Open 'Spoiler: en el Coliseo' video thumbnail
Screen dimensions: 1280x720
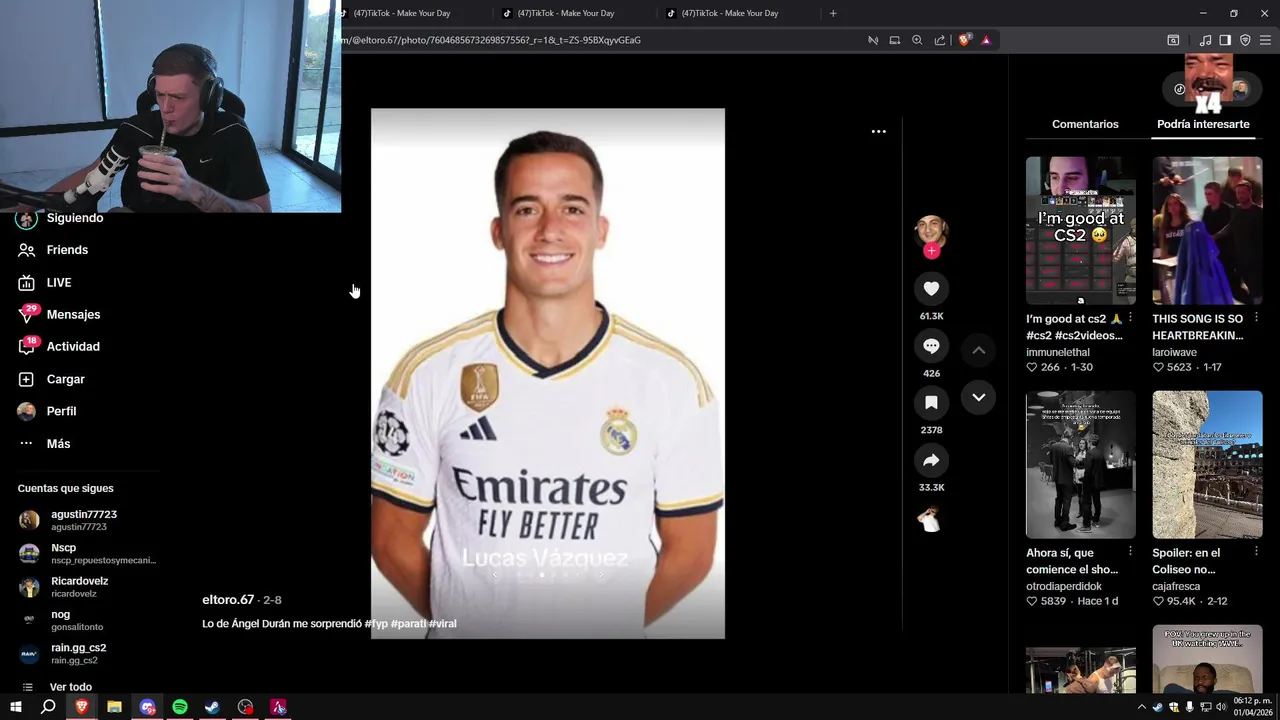click(1207, 465)
